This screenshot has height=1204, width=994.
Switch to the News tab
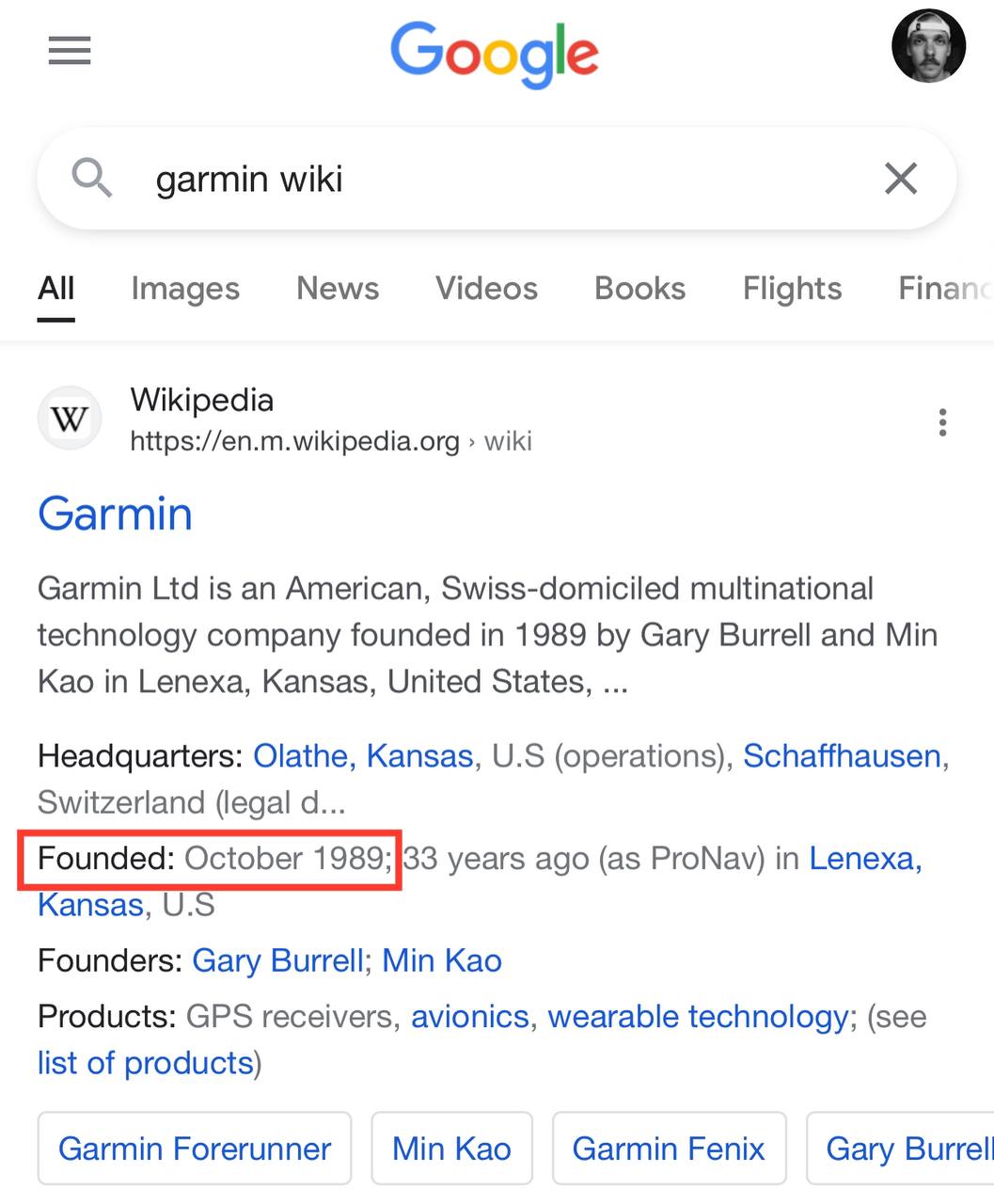click(x=338, y=288)
